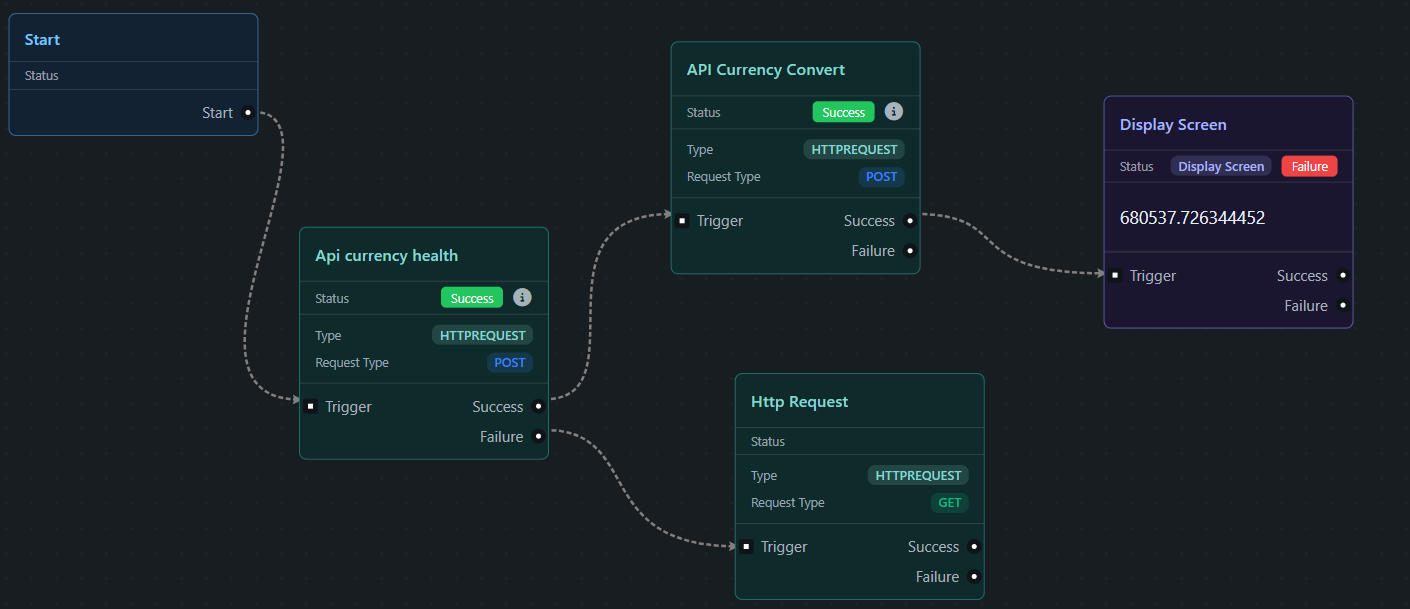Screen dimensions: 1410x609
Task: Click Start output label on Start node
Action: (x=217, y=112)
